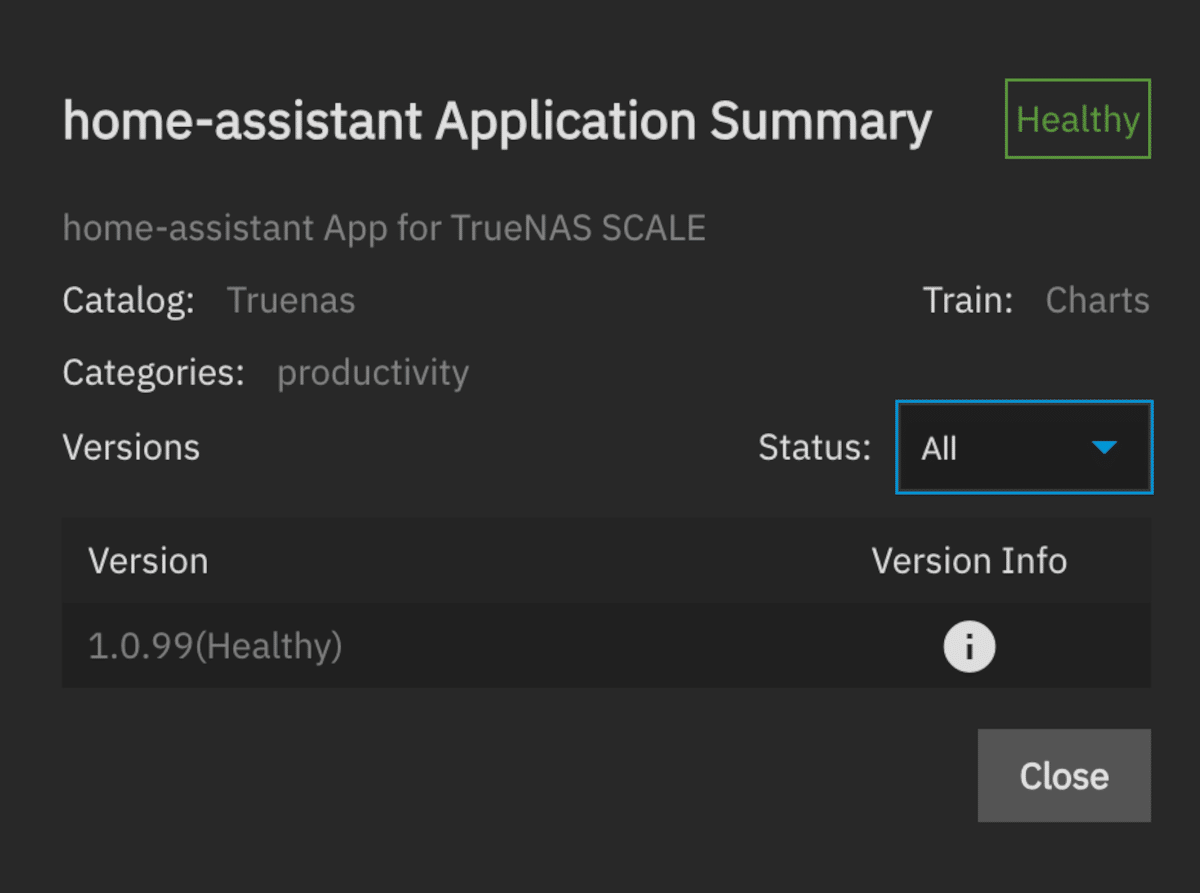The image size is (1200, 893).
Task: Open the Status dropdown set to All
Action: 1024,447
